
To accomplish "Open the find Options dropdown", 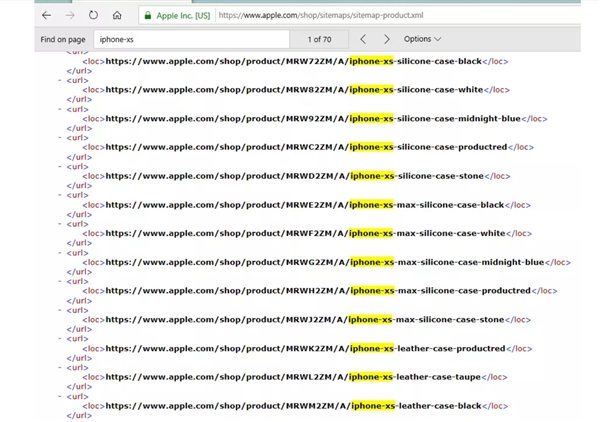I will tap(422, 39).
